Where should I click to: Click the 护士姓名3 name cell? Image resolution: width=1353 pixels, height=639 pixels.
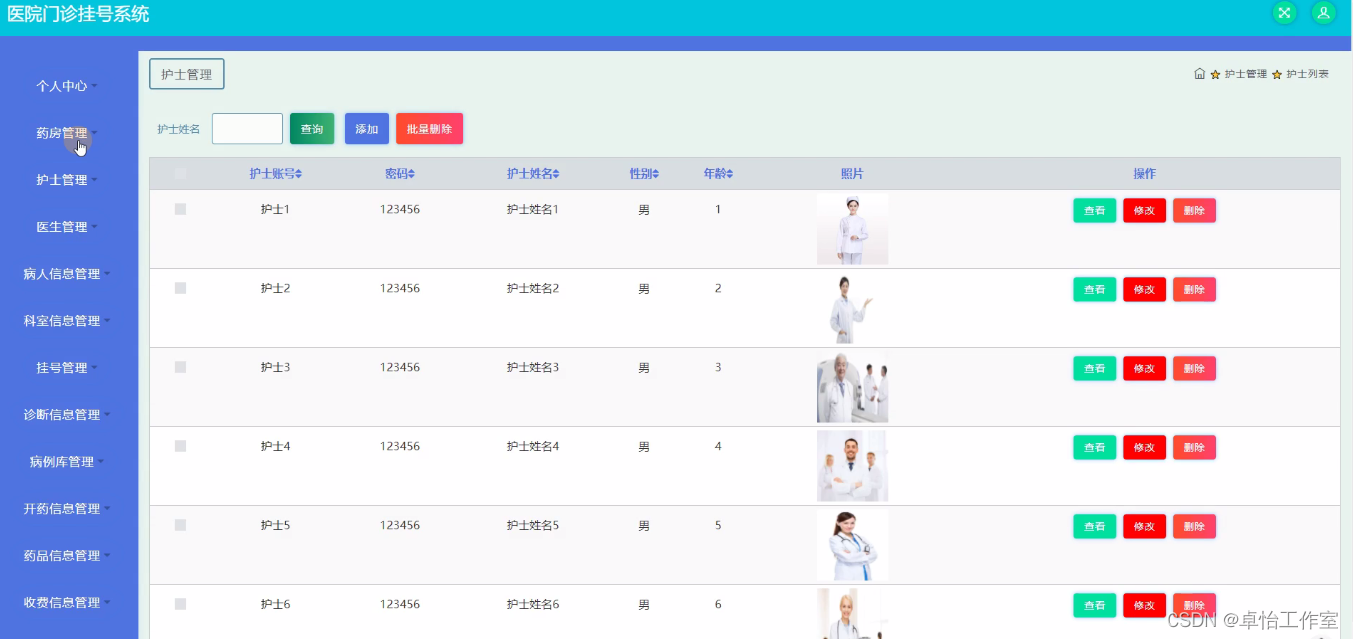(x=533, y=367)
